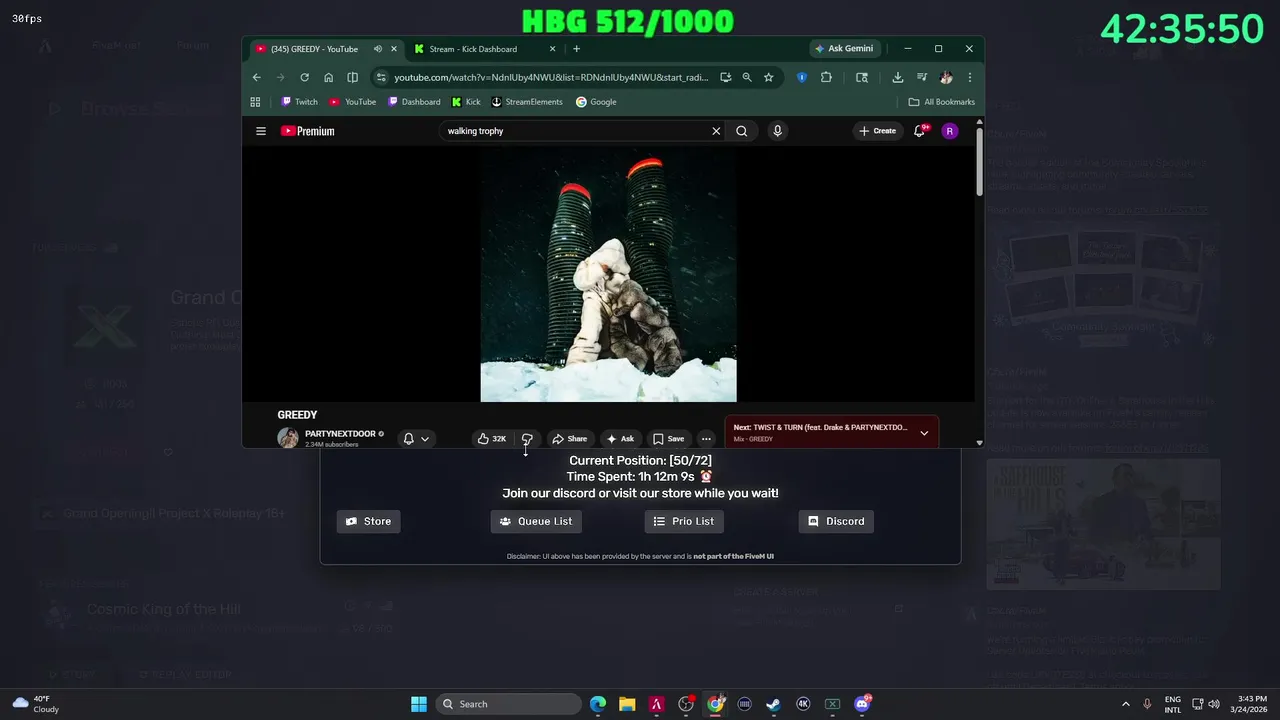
Task: Open Windows Start menu
Action: pos(419,704)
